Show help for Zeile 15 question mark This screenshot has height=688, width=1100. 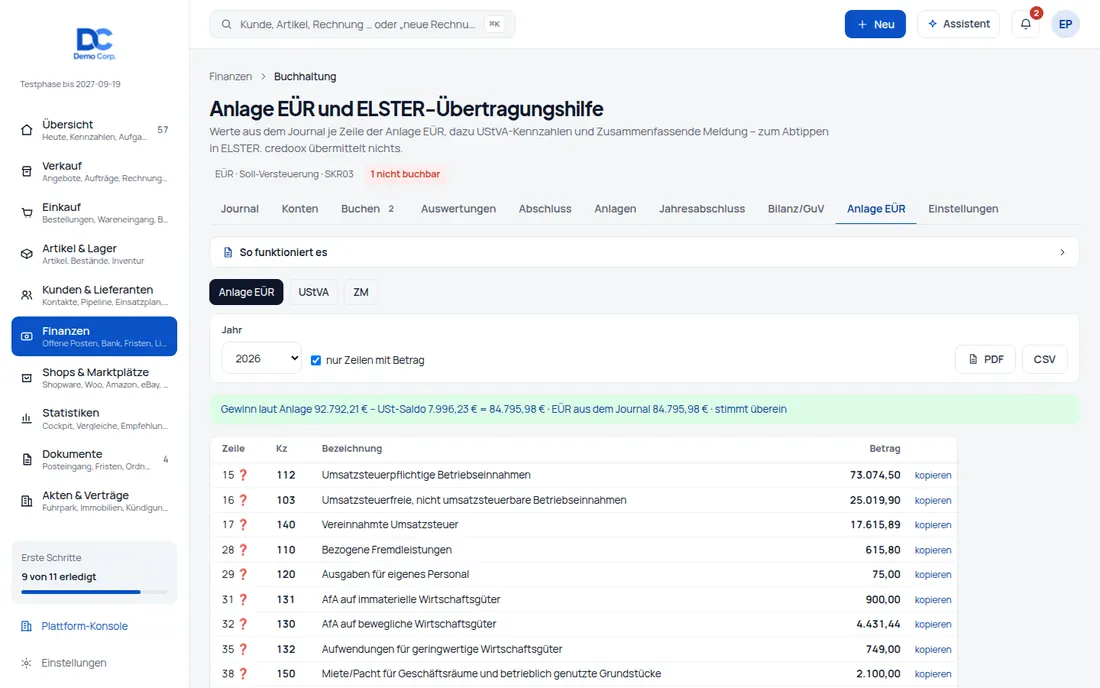pyautogui.click(x=243, y=475)
